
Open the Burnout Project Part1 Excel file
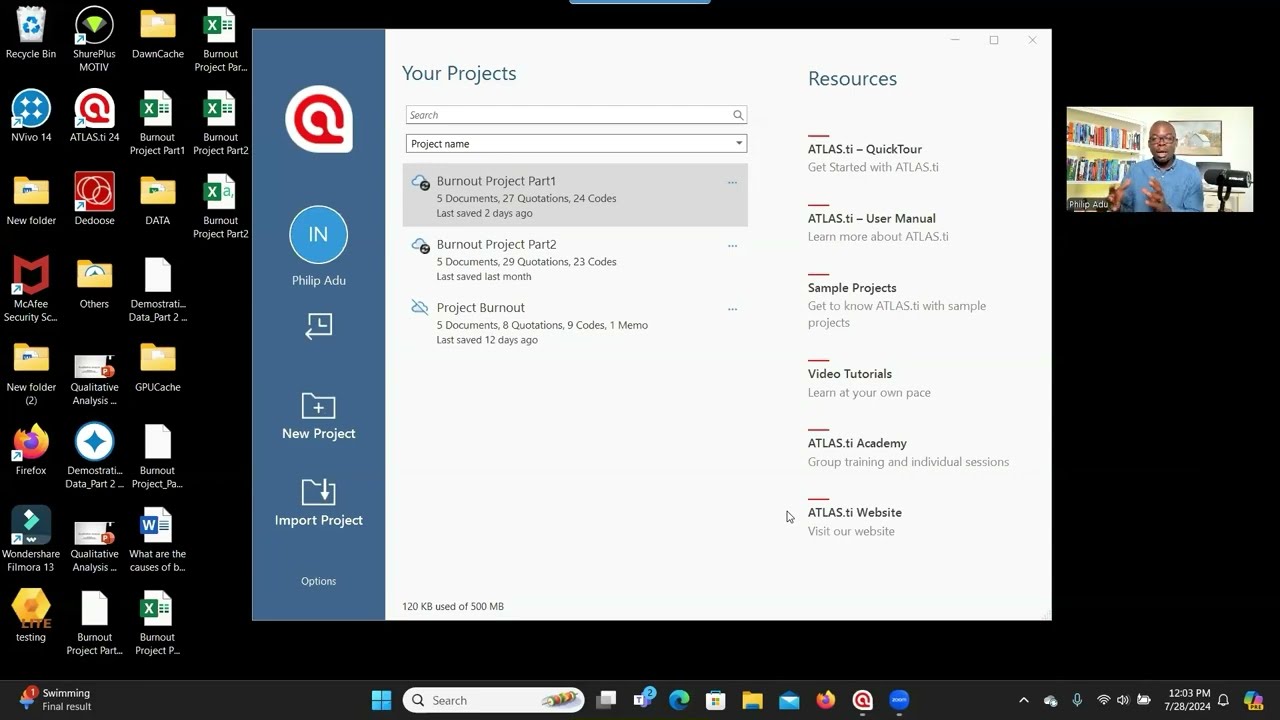157,123
